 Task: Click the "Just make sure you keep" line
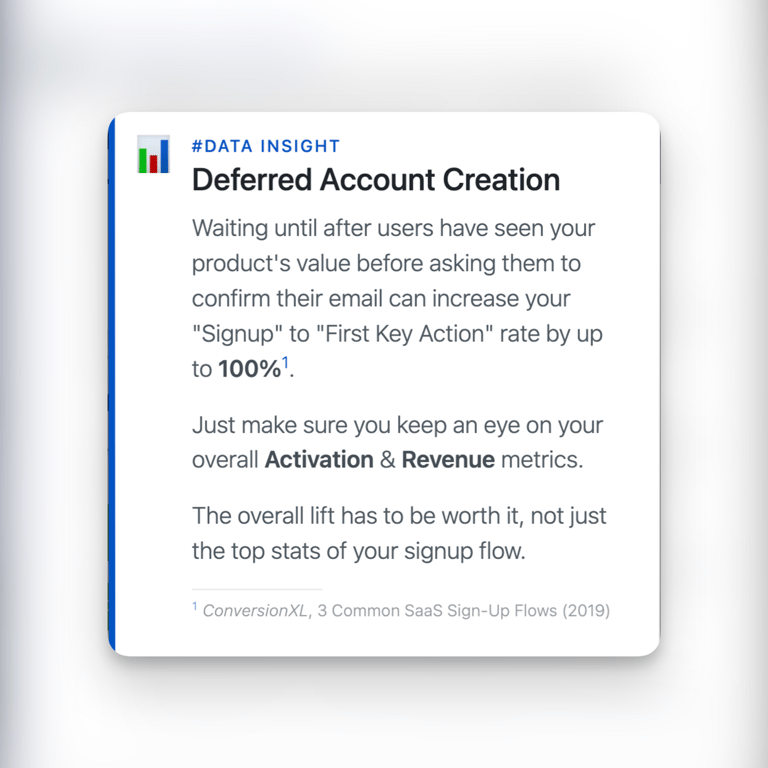[x=397, y=426]
